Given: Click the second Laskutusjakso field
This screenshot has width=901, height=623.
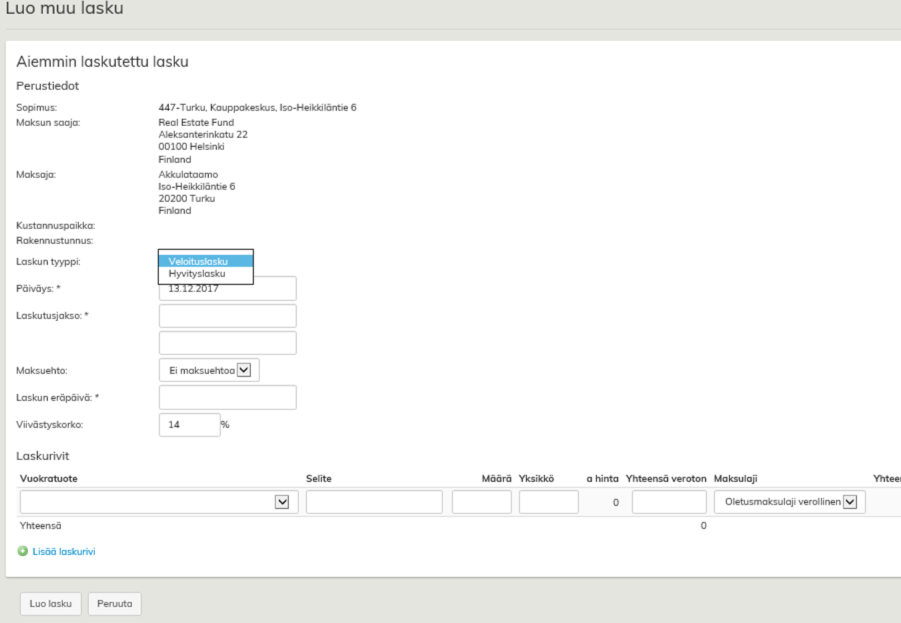Looking at the screenshot, I should (x=228, y=343).
